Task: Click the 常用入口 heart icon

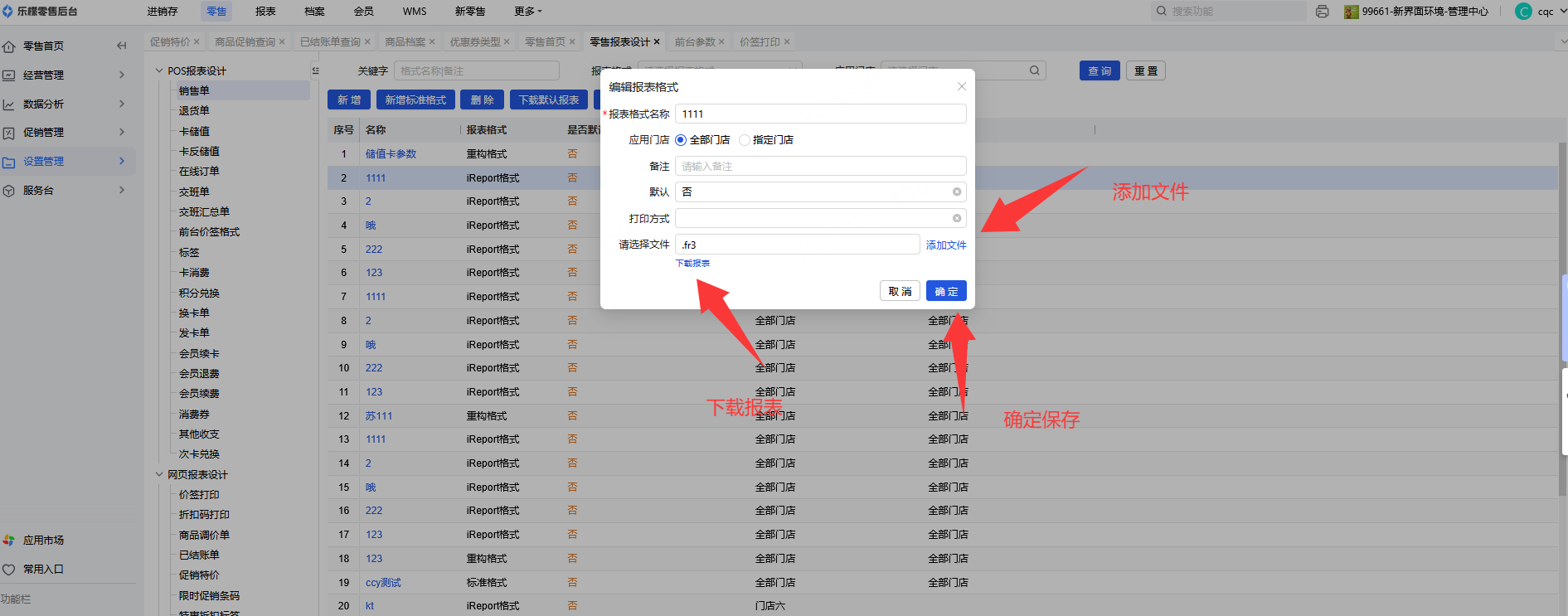Action: click(9, 570)
